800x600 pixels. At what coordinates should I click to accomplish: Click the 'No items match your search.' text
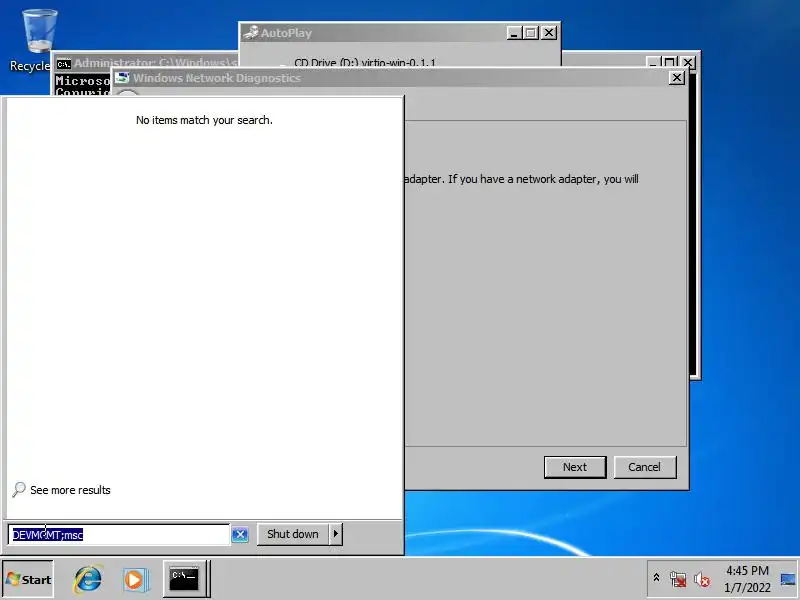point(204,120)
